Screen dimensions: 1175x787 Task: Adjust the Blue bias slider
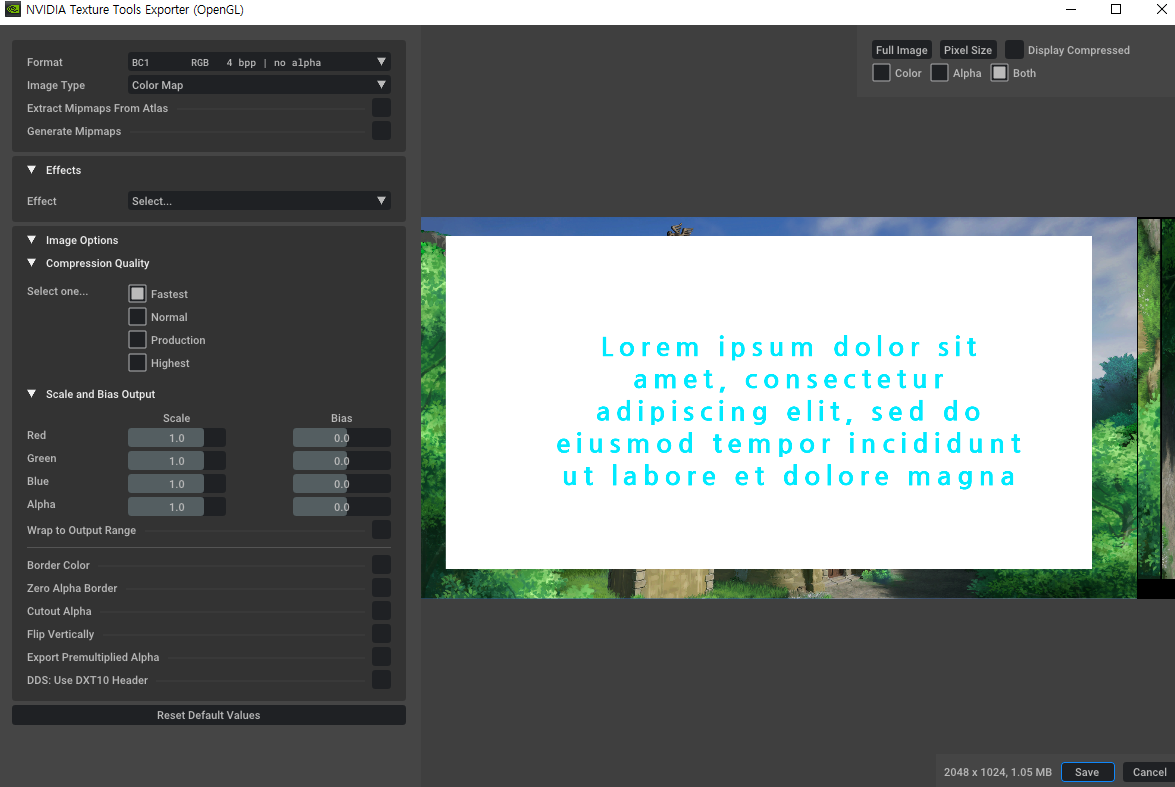[342, 484]
